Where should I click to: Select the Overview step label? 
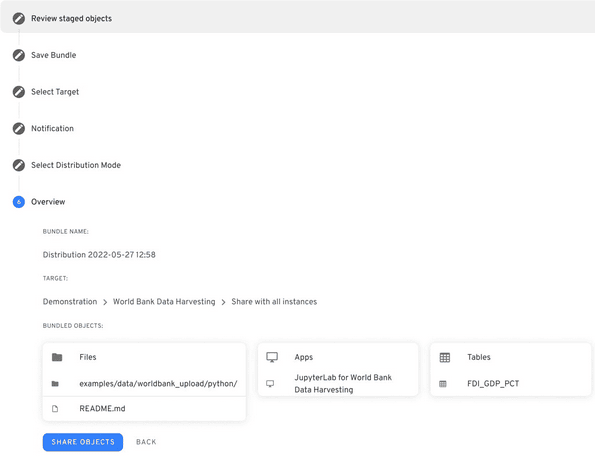click(48, 202)
